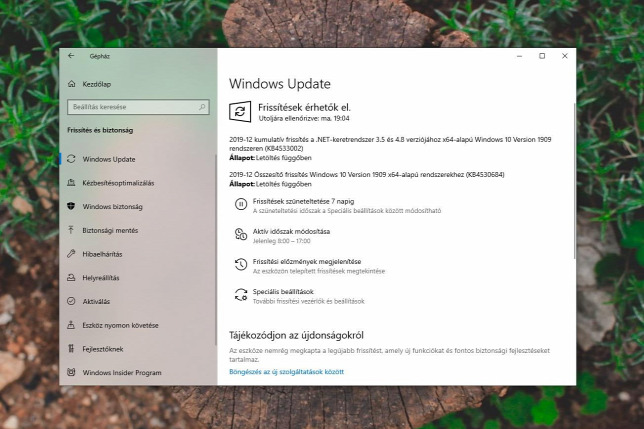Image resolution: width=644 pixels, height=429 pixels.
Task: Click the Hibaelhárítás wrench icon
Action: point(71,254)
